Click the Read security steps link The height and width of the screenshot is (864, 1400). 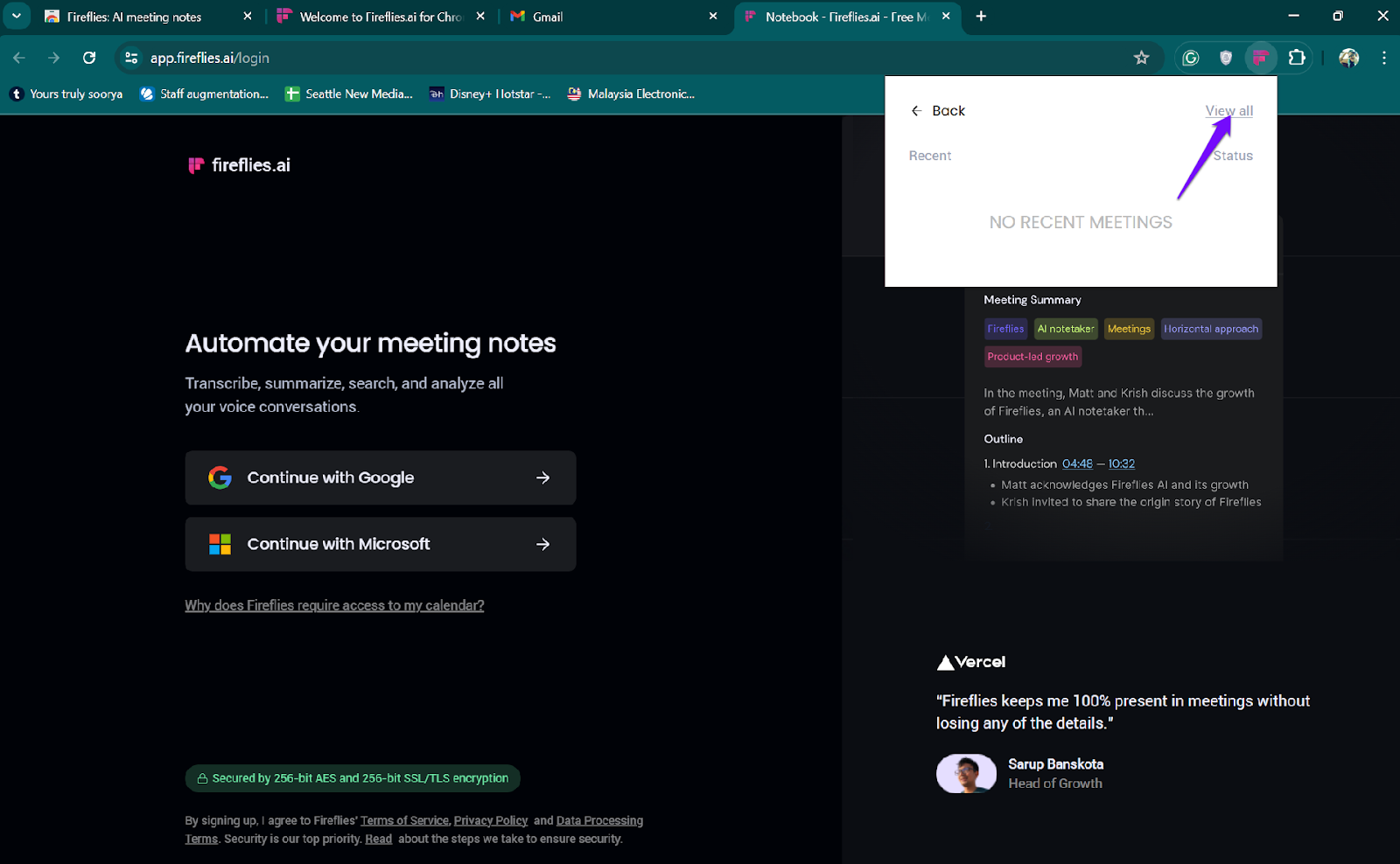coord(378,839)
